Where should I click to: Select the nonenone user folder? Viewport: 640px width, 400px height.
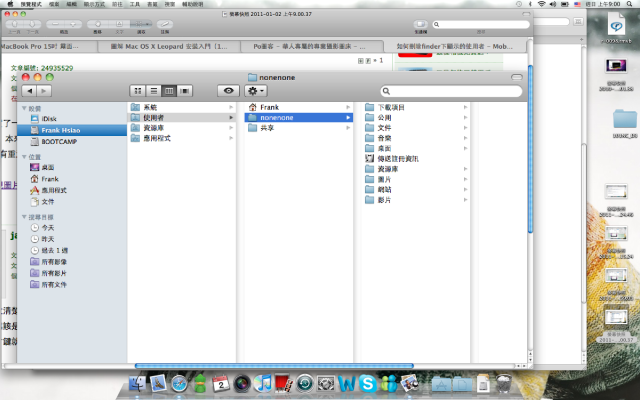[x=299, y=118]
